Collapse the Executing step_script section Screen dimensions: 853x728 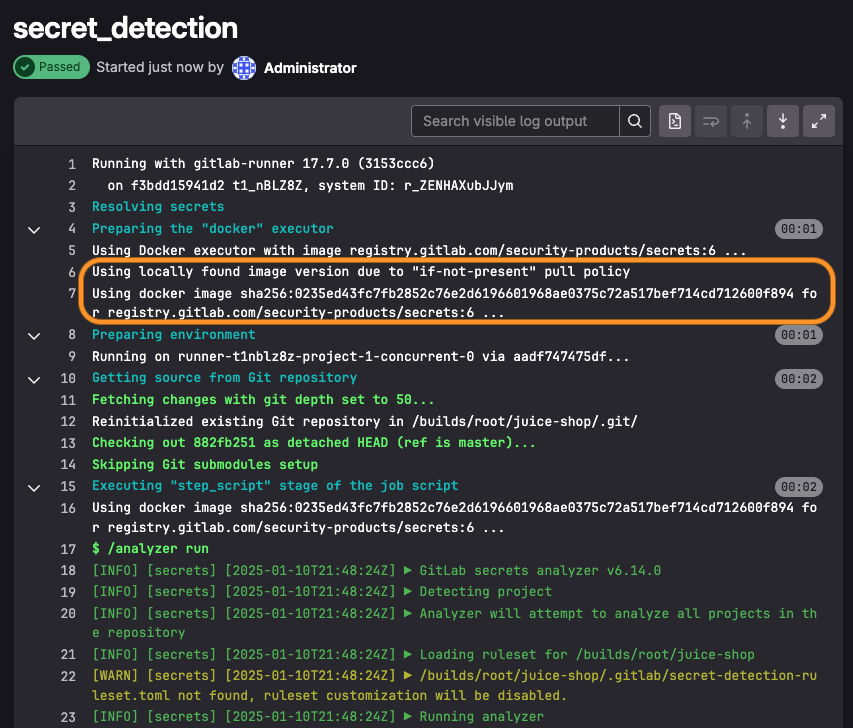click(34, 488)
